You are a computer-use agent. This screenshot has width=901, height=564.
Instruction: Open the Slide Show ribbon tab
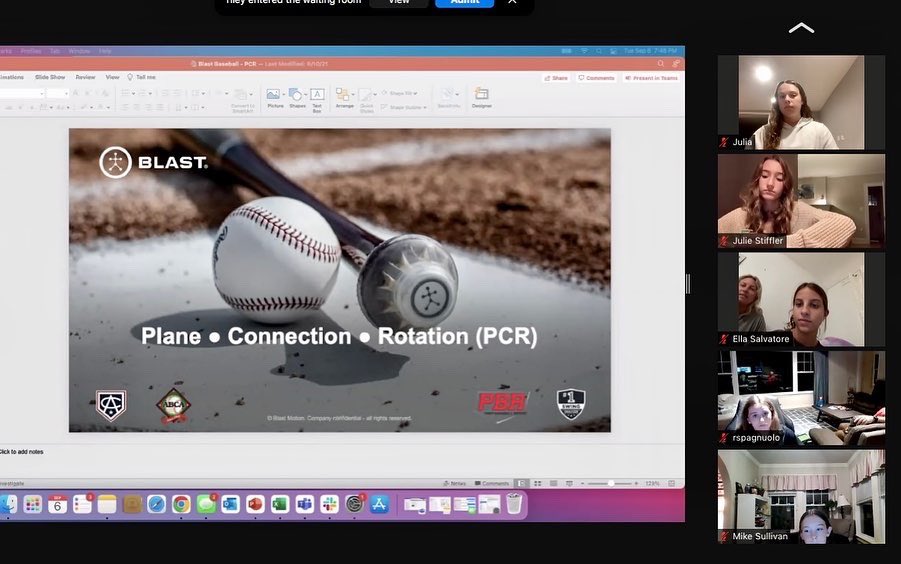point(50,77)
